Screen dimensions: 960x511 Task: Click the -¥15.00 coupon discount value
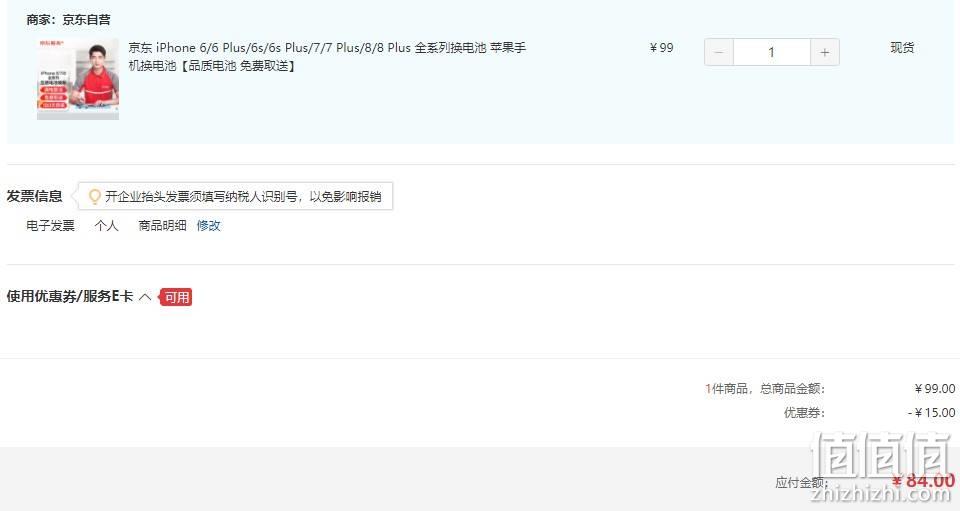coord(931,412)
